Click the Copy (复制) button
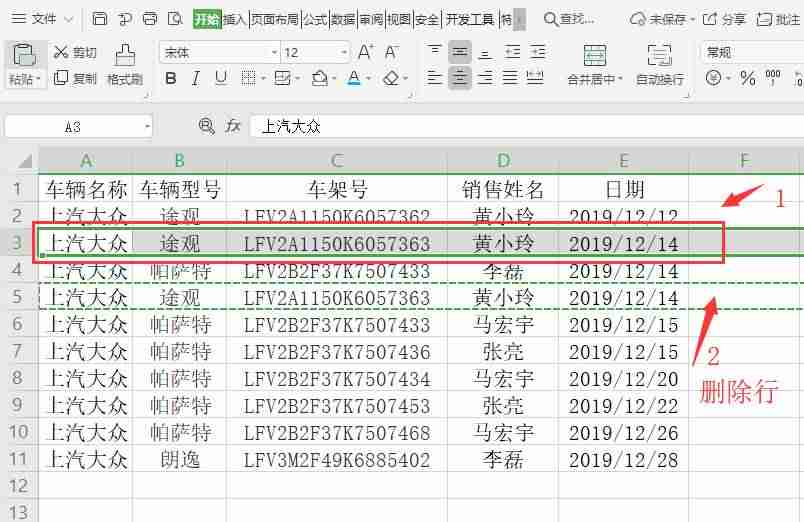The image size is (804, 522). tap(75, 78)
